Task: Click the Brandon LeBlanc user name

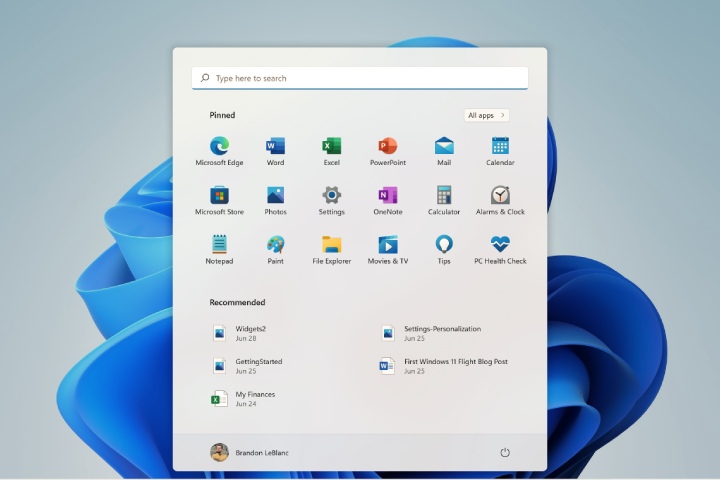Action: click(x=262, y=453)
